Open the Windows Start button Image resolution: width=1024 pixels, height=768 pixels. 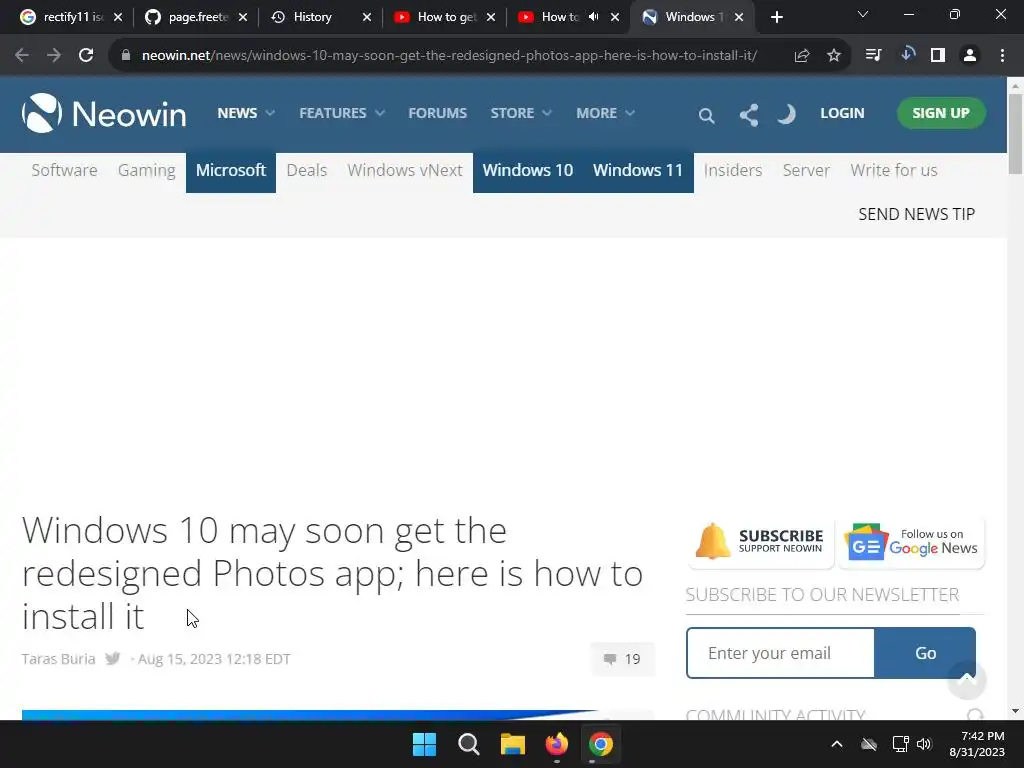424,744
